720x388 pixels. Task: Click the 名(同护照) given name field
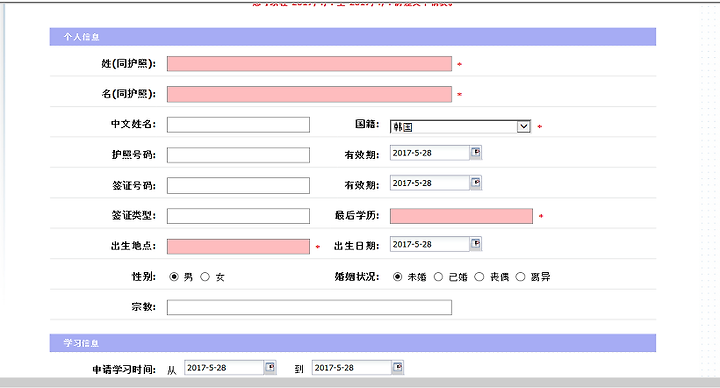[x=309, y=94]
